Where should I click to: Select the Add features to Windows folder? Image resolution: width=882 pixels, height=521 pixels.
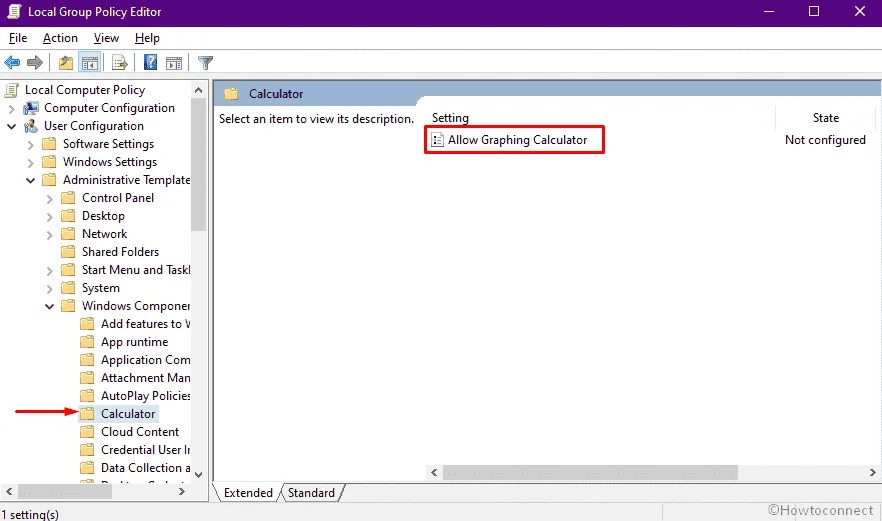click(146, 324)
